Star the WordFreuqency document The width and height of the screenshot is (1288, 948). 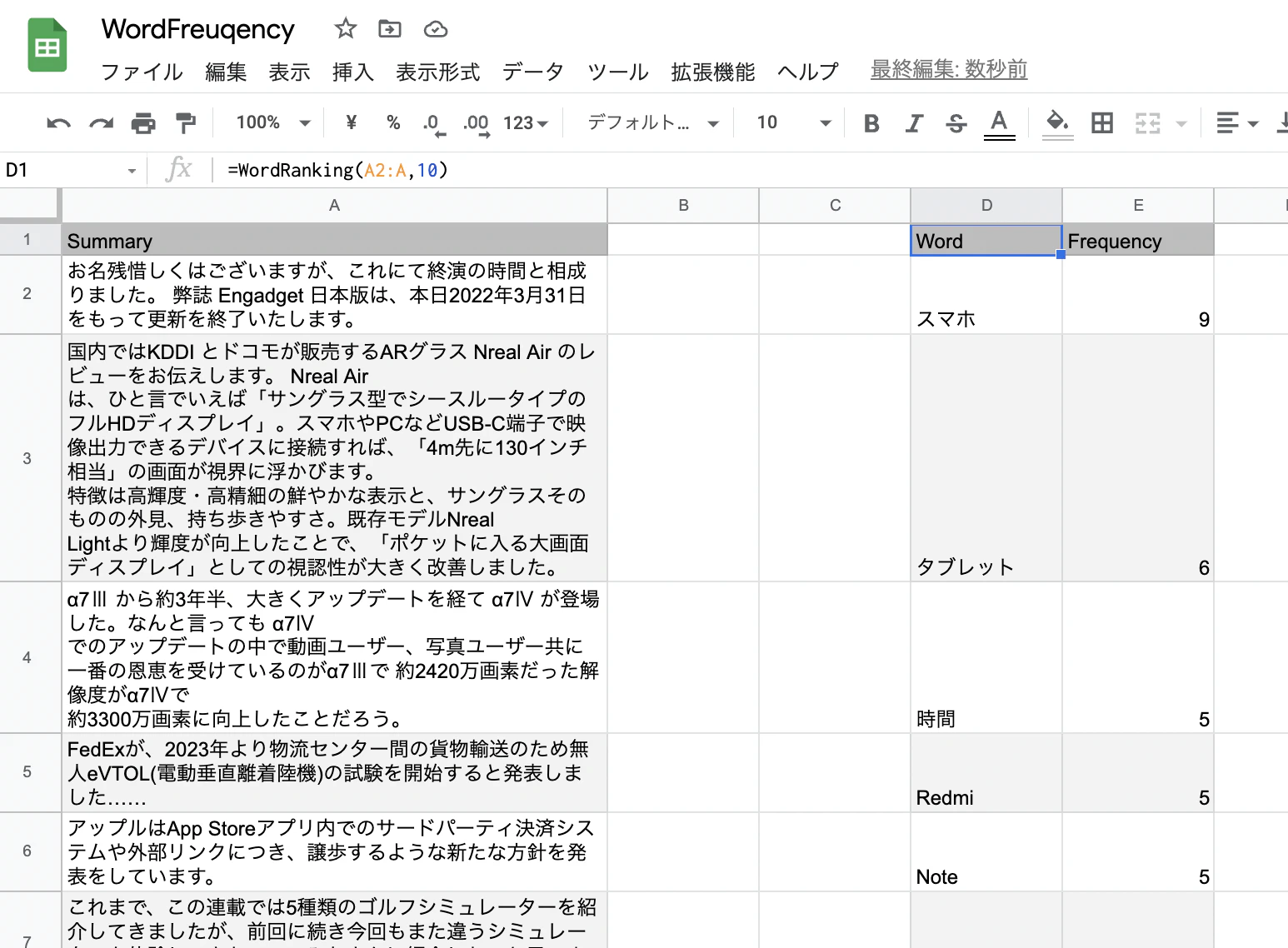(x=346, y=29)
